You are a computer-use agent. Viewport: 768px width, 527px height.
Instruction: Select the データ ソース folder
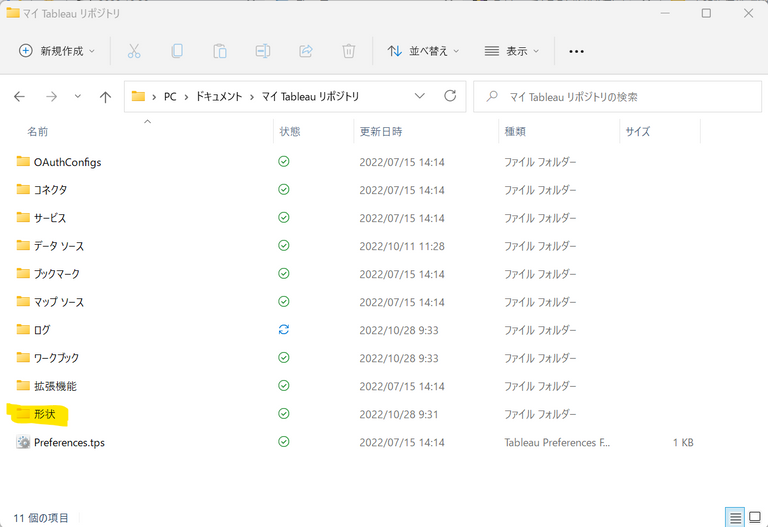tap(58, 246)
